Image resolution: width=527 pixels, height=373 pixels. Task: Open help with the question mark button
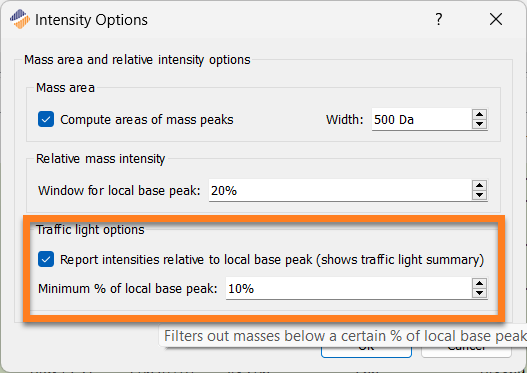point(439,19)
